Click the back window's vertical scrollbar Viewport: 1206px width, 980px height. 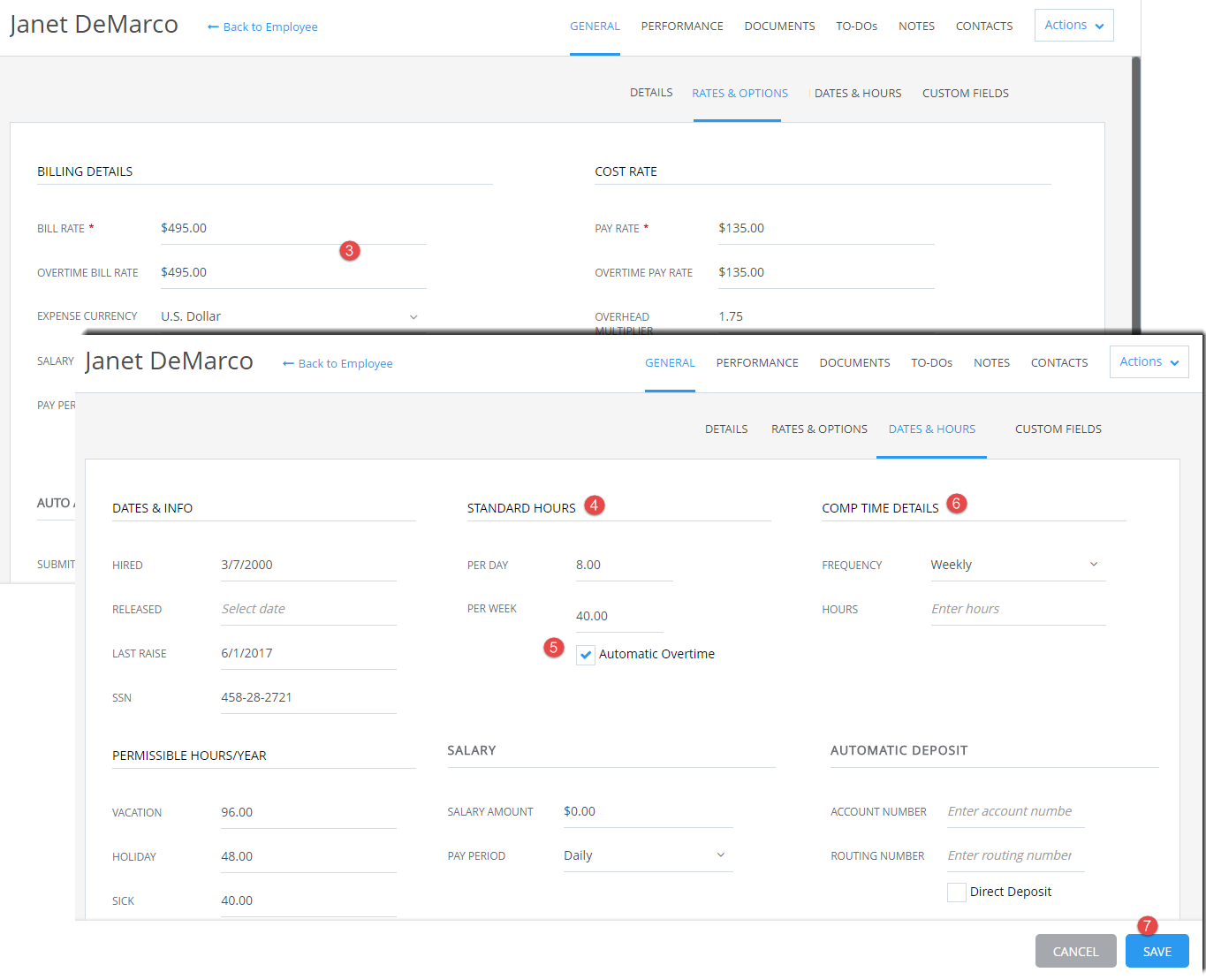[1136, 194]
